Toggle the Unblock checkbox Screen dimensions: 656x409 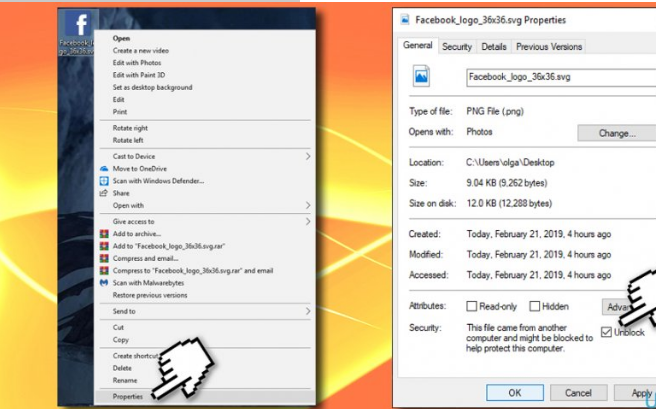[606, 332]
